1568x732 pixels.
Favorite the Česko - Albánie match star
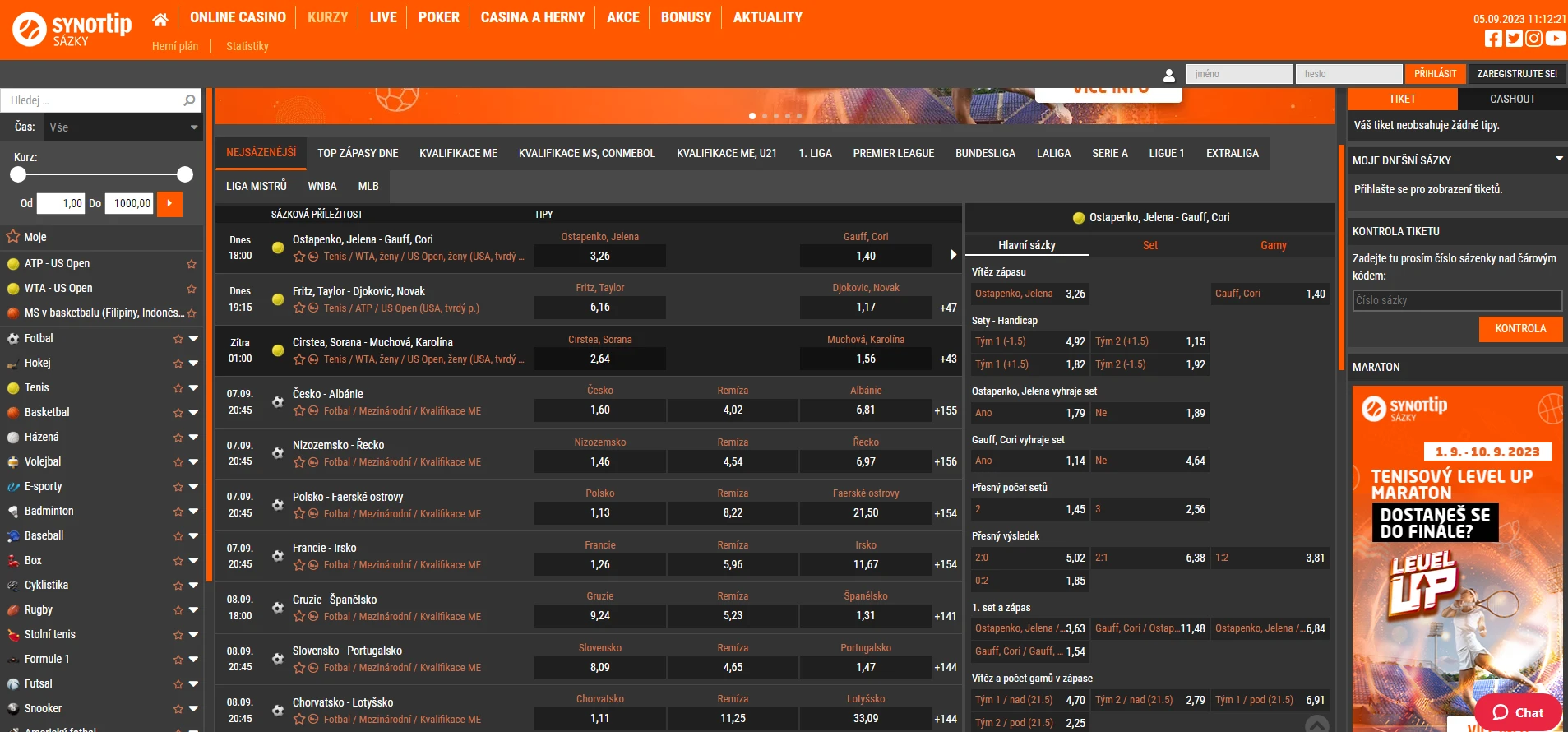(x=299, y=410)
